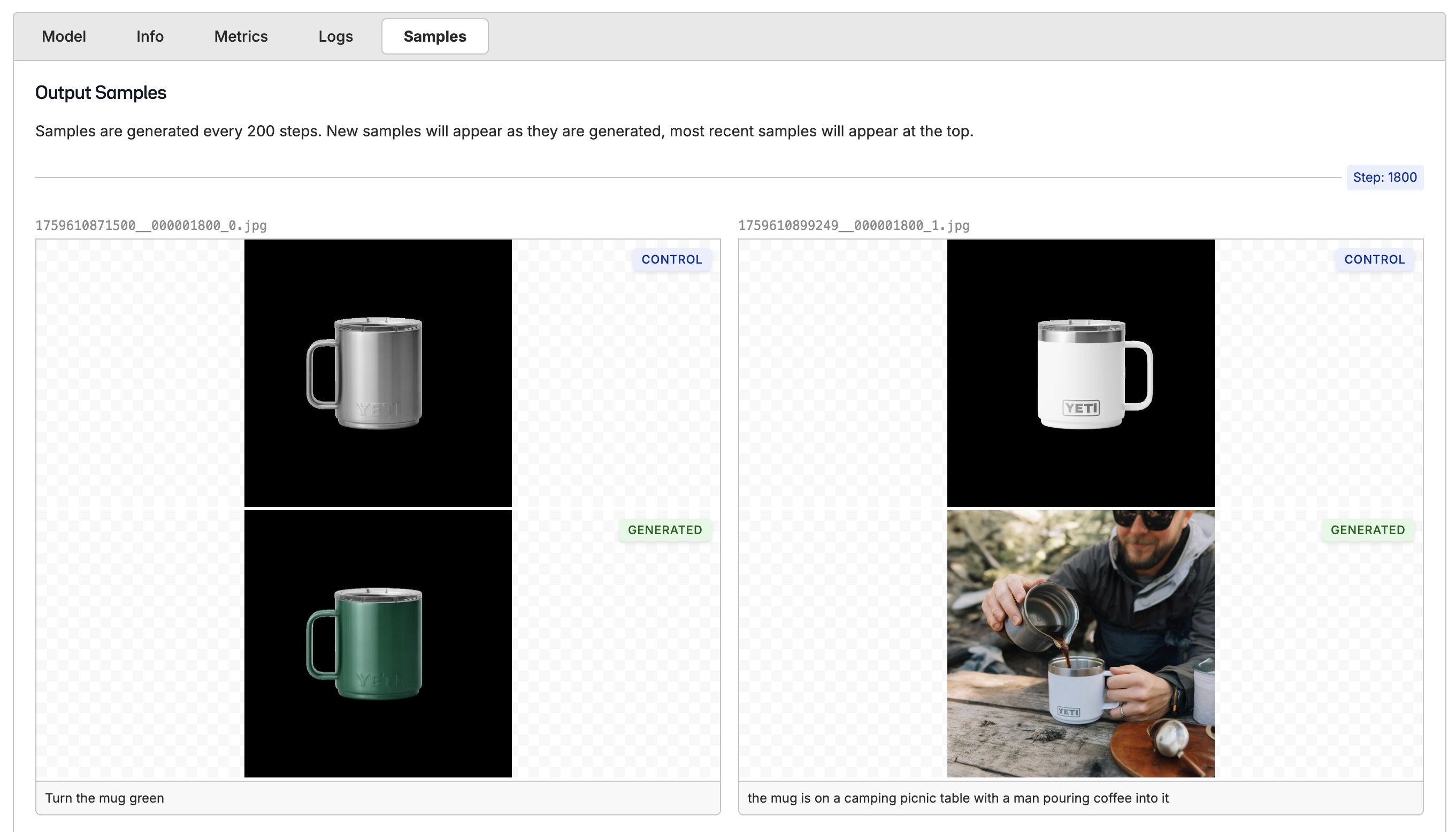Click the silver mug control image
The image size is (1456, 832).
(x=377, y=373)
